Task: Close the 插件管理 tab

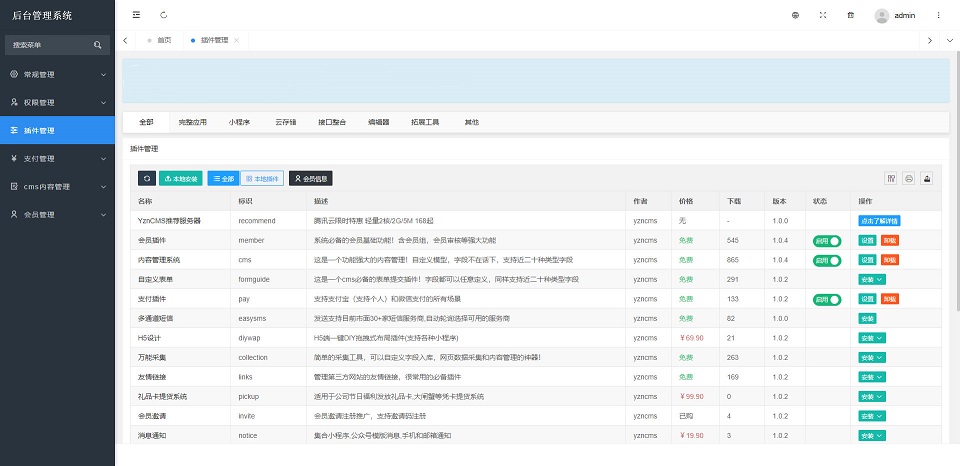Action: [x=237, y=40]
